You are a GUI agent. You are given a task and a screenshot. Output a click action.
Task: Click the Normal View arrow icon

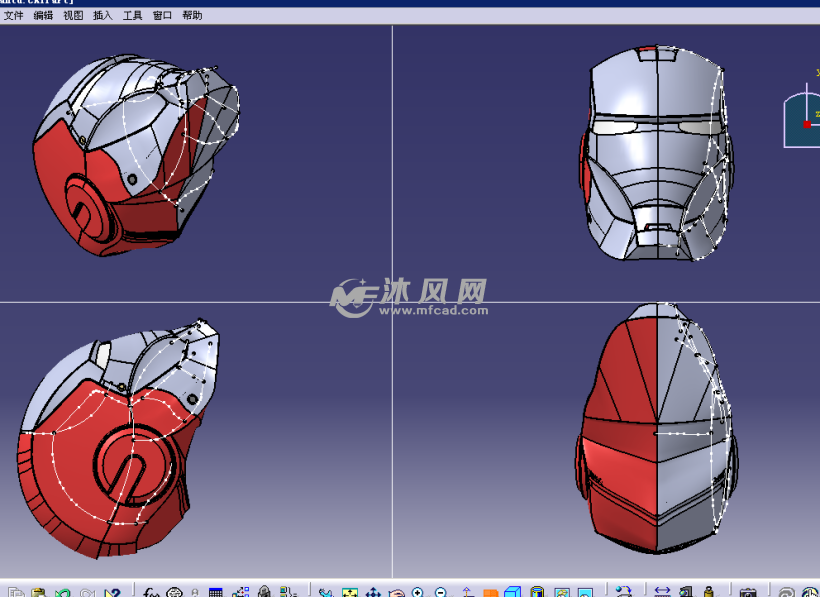[x=467, y=592]
